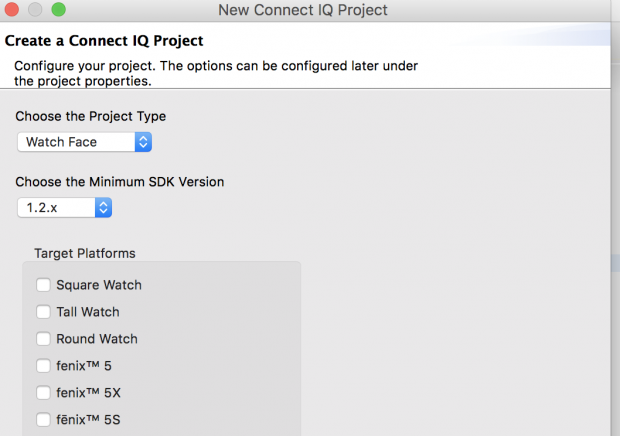
Task: Click the green zoom window button
Action: pyautogui.click(x=59, y=9)
